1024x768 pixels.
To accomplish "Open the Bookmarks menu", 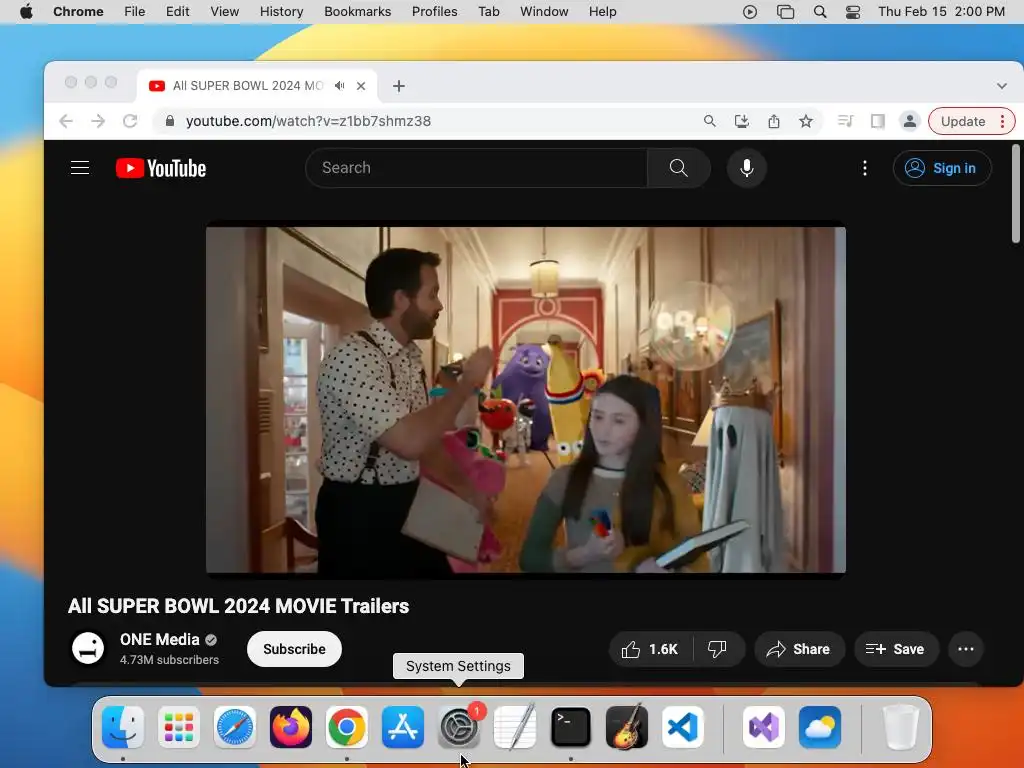I will pos(357,11).
